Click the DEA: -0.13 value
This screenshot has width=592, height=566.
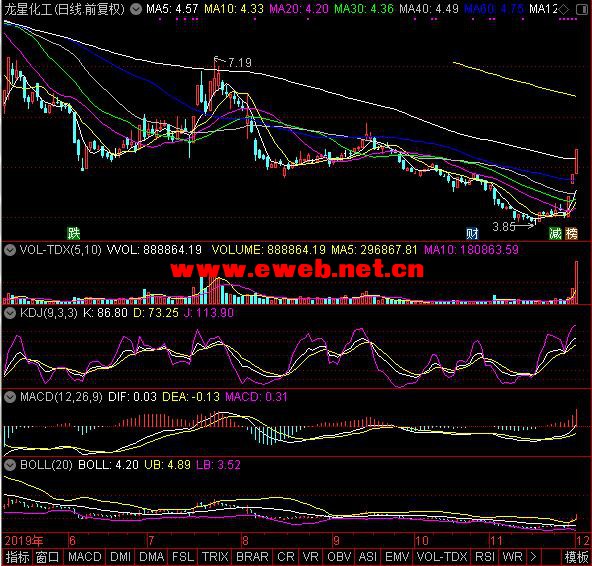pos(191,396)
